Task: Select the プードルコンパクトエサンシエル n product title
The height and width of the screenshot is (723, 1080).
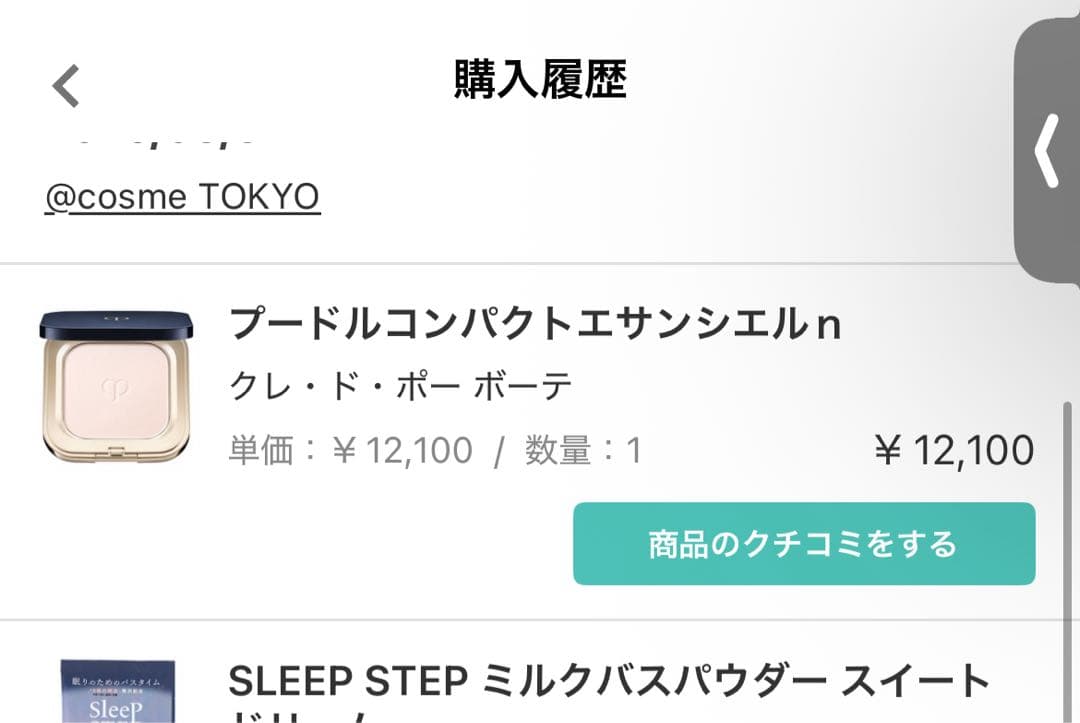Action: [535, 324]
